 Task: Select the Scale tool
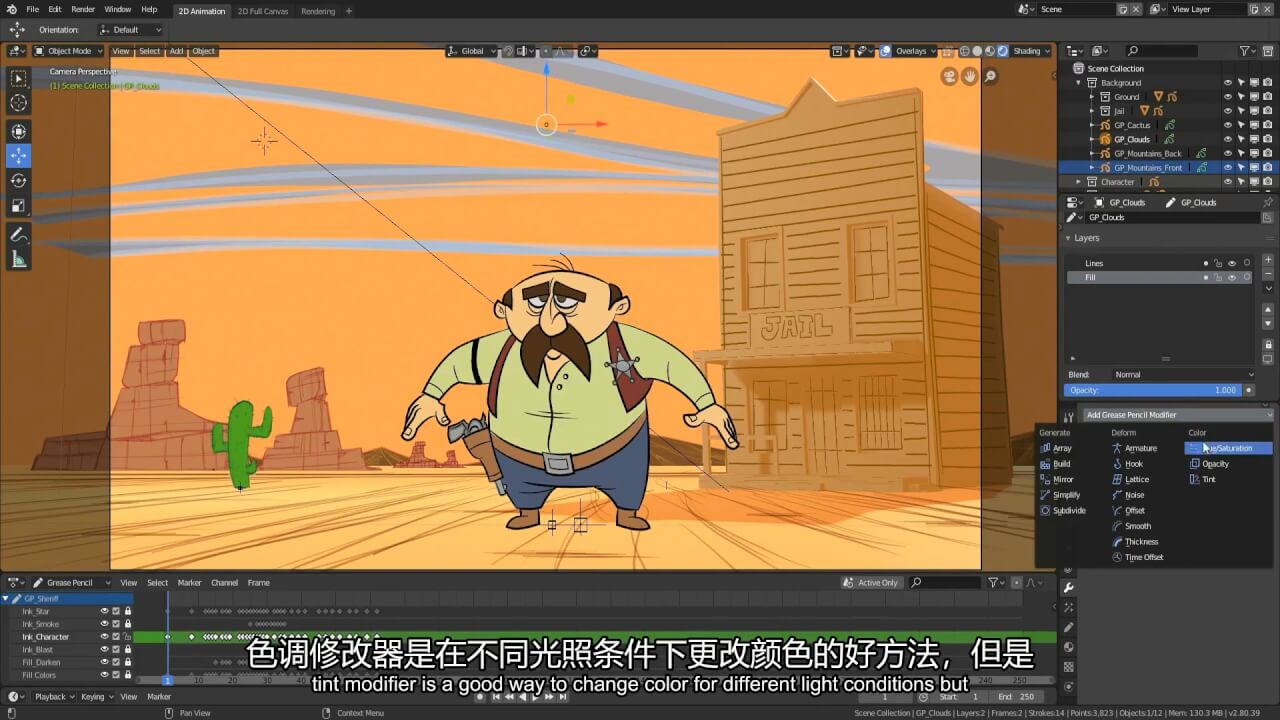click(19, 206)
